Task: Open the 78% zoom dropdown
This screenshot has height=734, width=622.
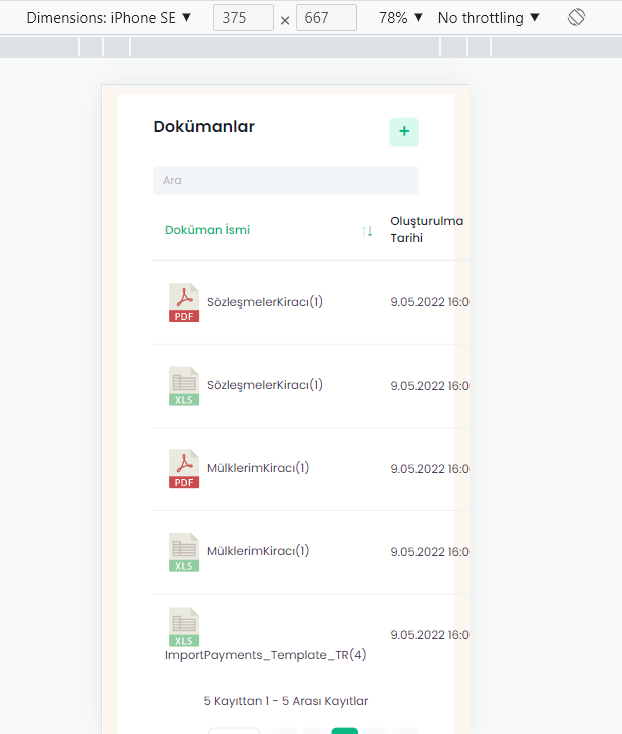Action: click(401, 18)
